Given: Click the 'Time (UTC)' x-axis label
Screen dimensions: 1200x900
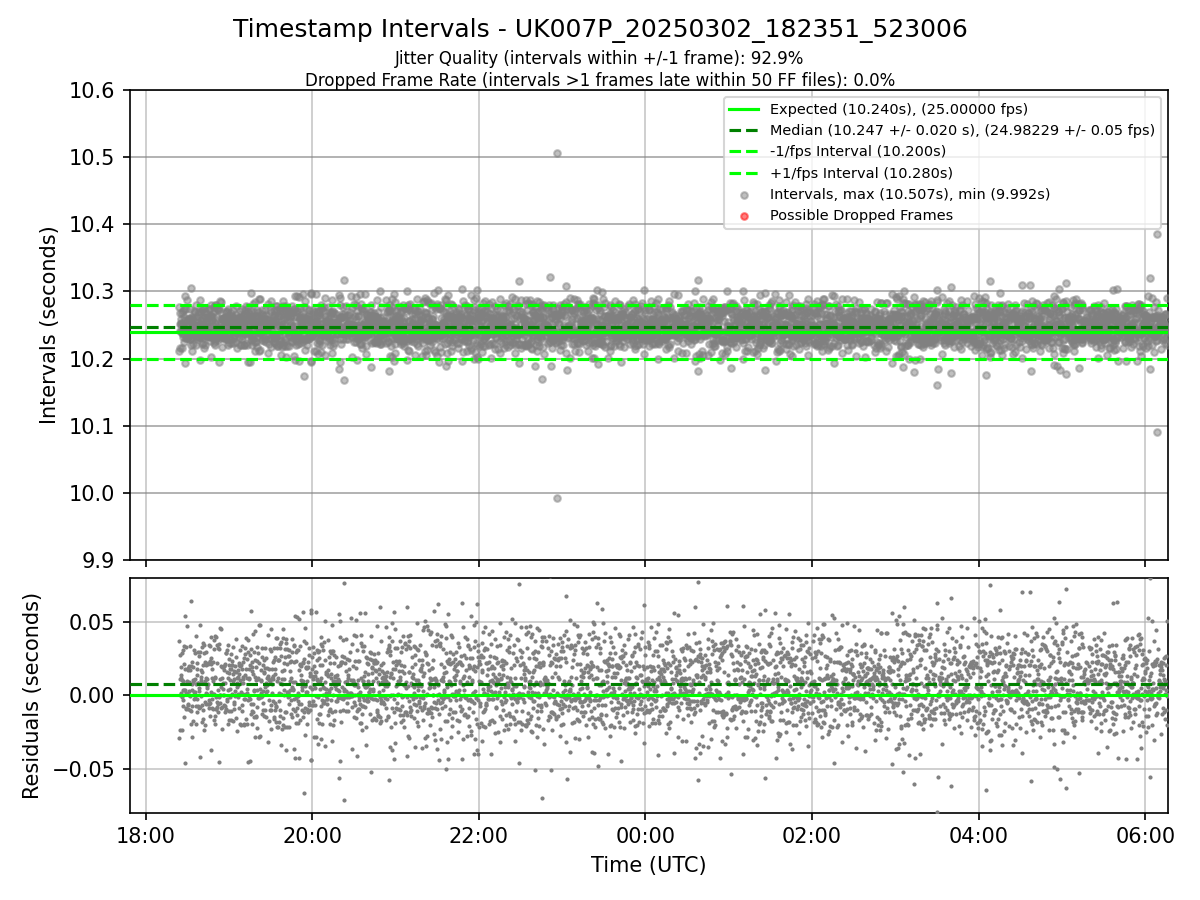Looking at the screenshot, I should (x=648, y=865).
